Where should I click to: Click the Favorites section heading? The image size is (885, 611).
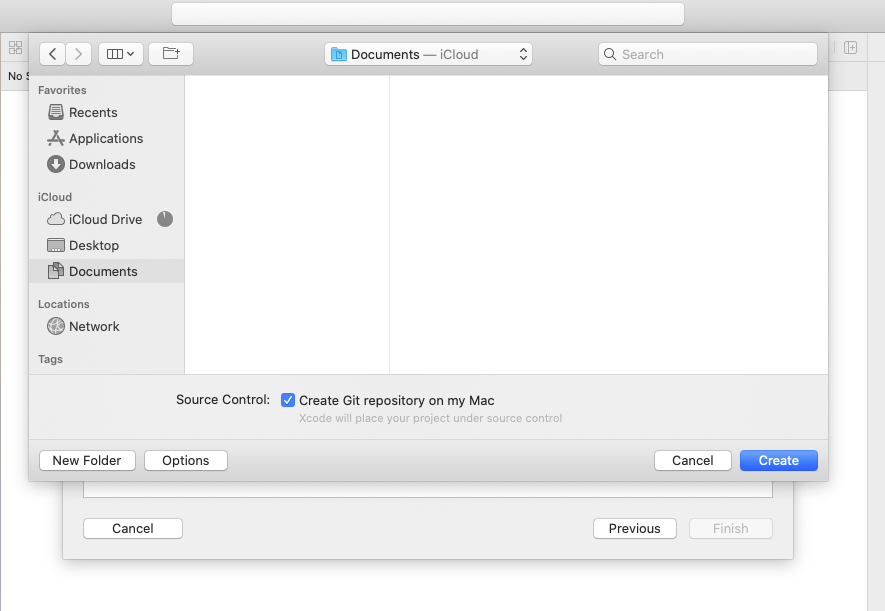(62, 90)
